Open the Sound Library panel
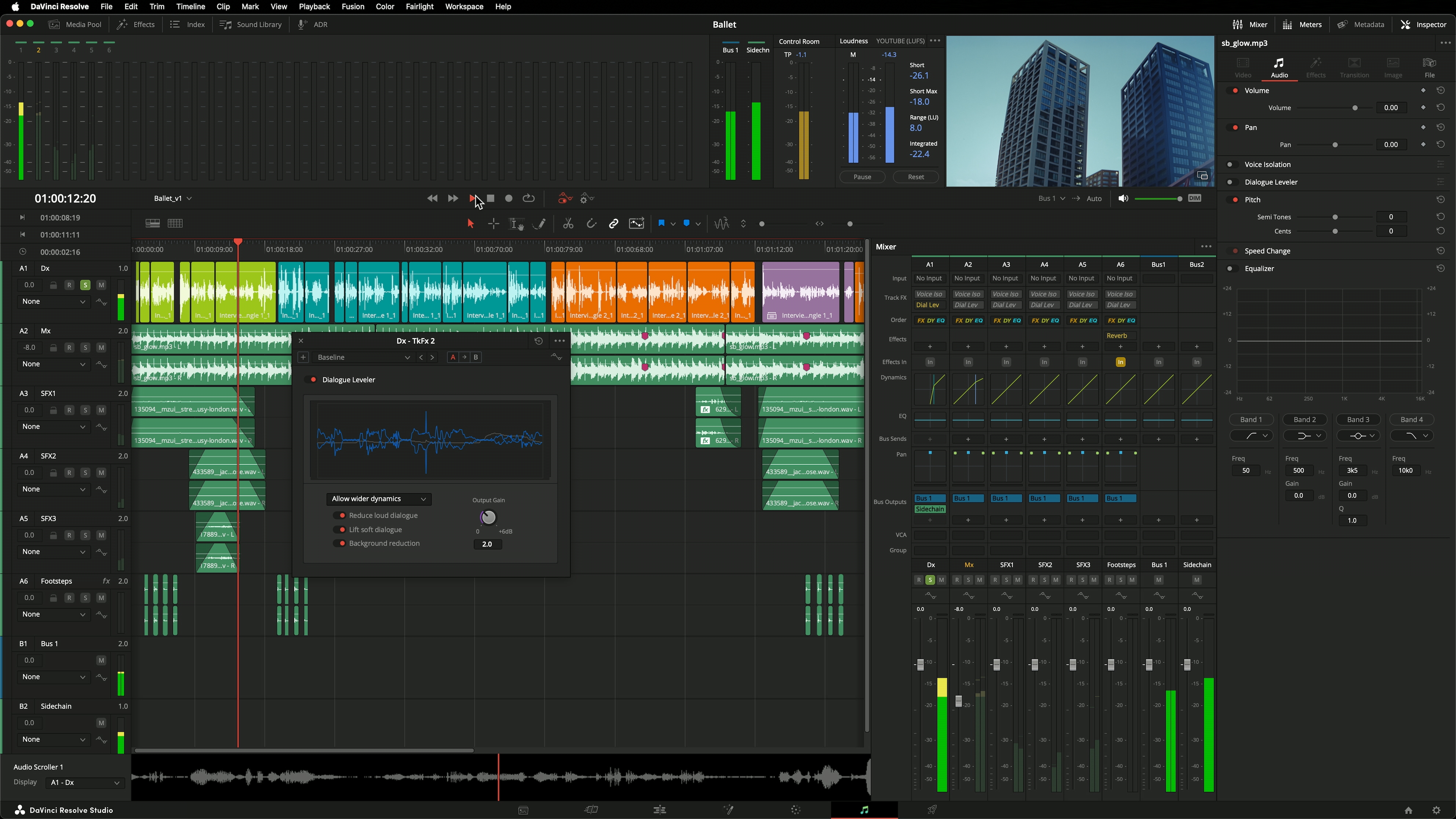 coord(251,24)
